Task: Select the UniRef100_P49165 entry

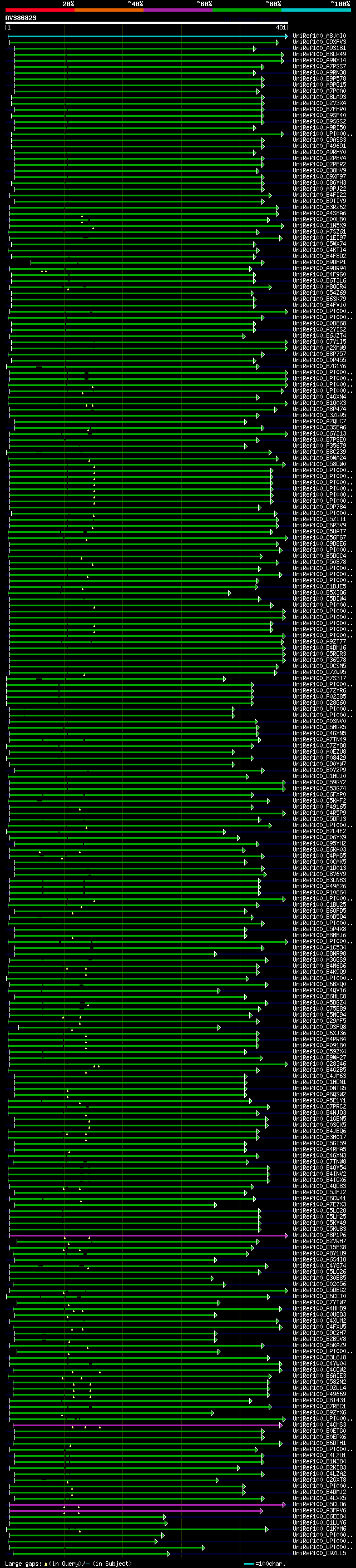Action: [319, 807]
